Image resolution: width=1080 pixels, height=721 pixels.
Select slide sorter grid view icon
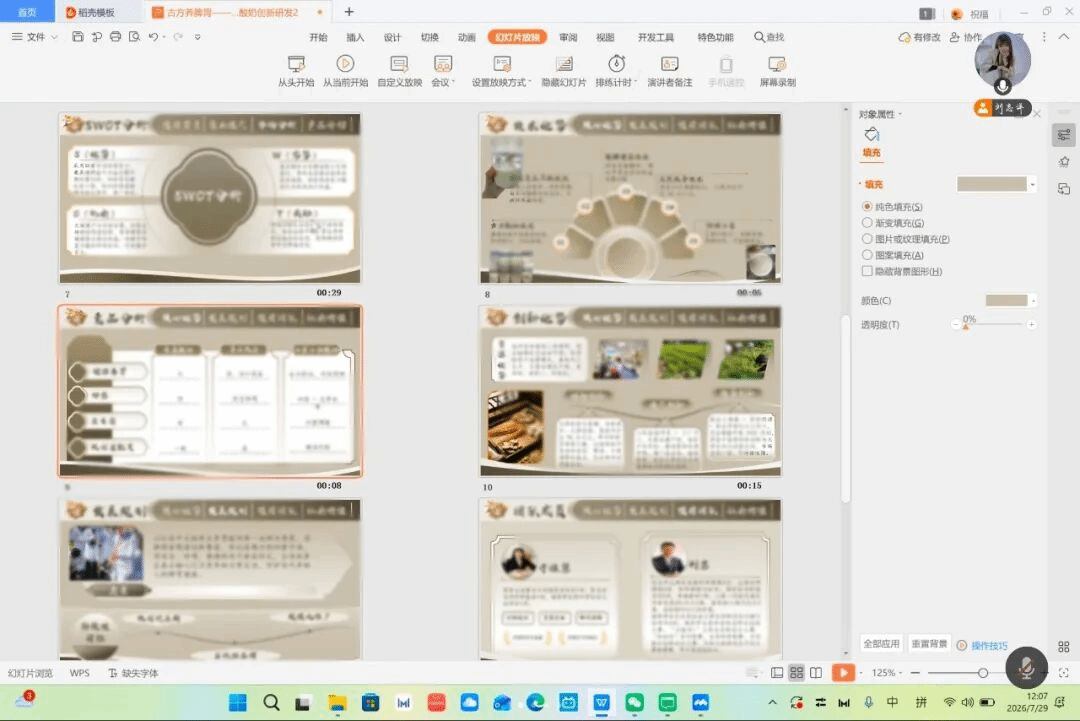pos(796,673)
